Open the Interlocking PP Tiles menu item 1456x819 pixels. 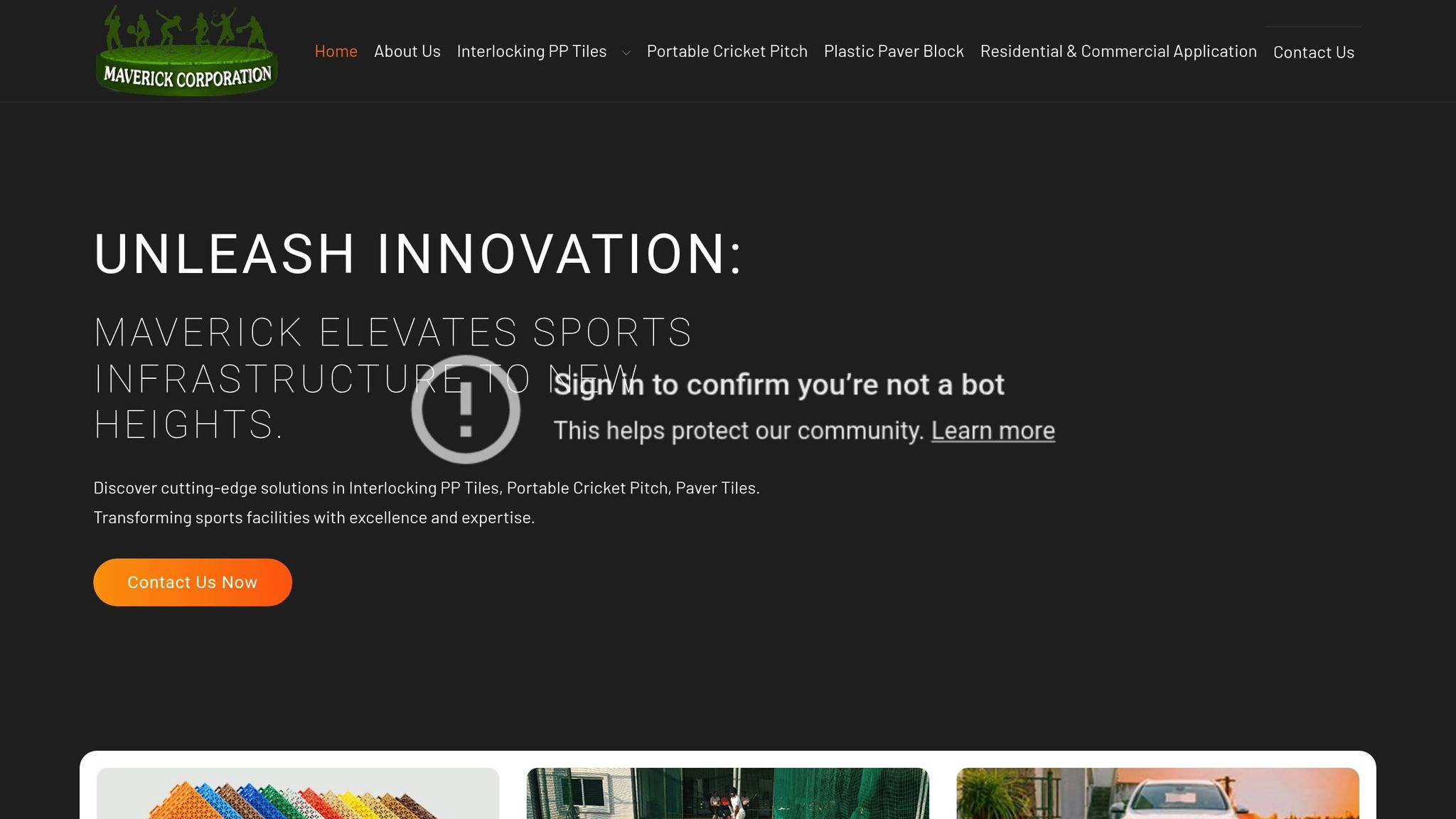point(532,51)
